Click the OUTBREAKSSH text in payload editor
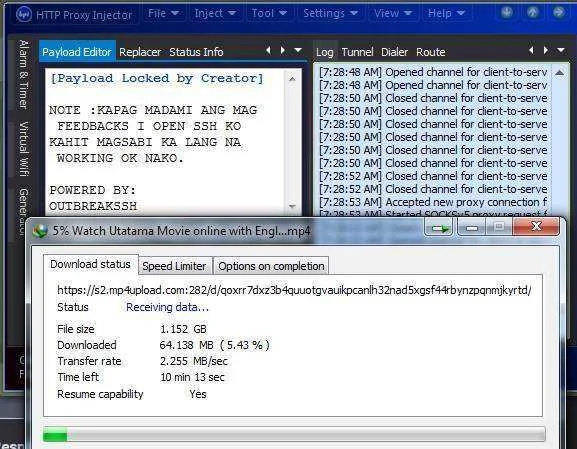Image resolution: width=577 pixels, height=449 pixels. (93, 206)
